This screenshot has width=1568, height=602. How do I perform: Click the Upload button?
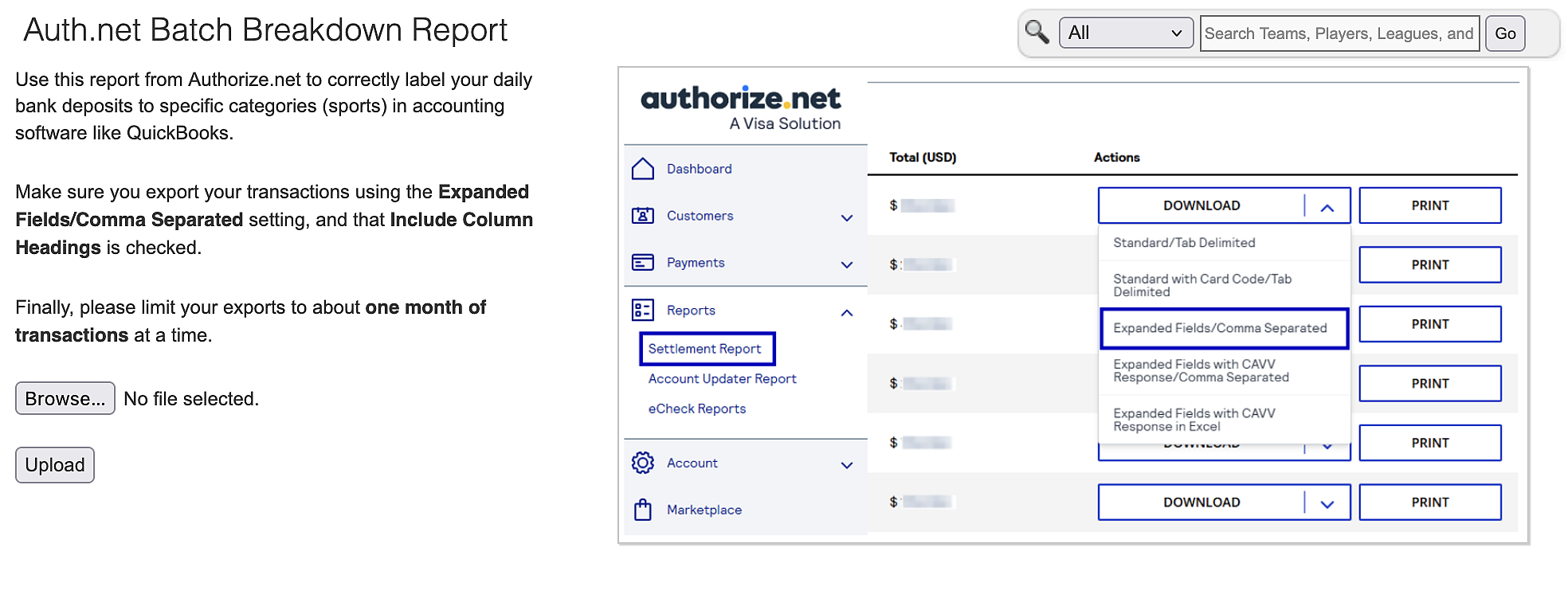[x=55, y=465]
